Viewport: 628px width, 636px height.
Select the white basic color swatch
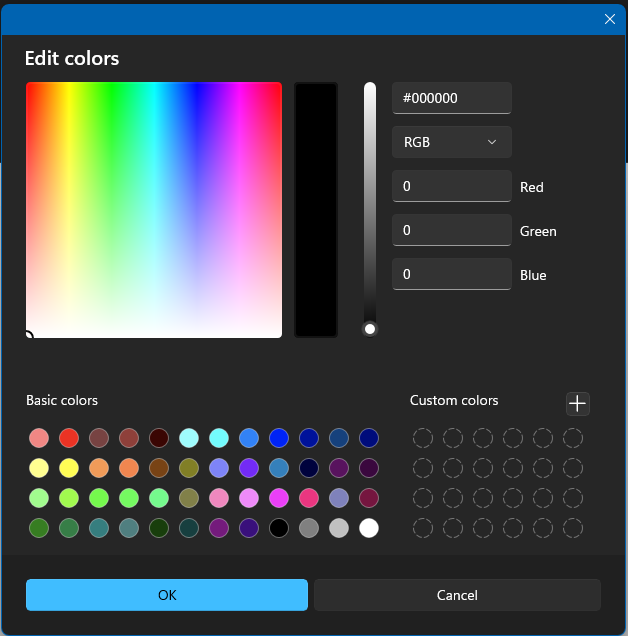(369, 528)
